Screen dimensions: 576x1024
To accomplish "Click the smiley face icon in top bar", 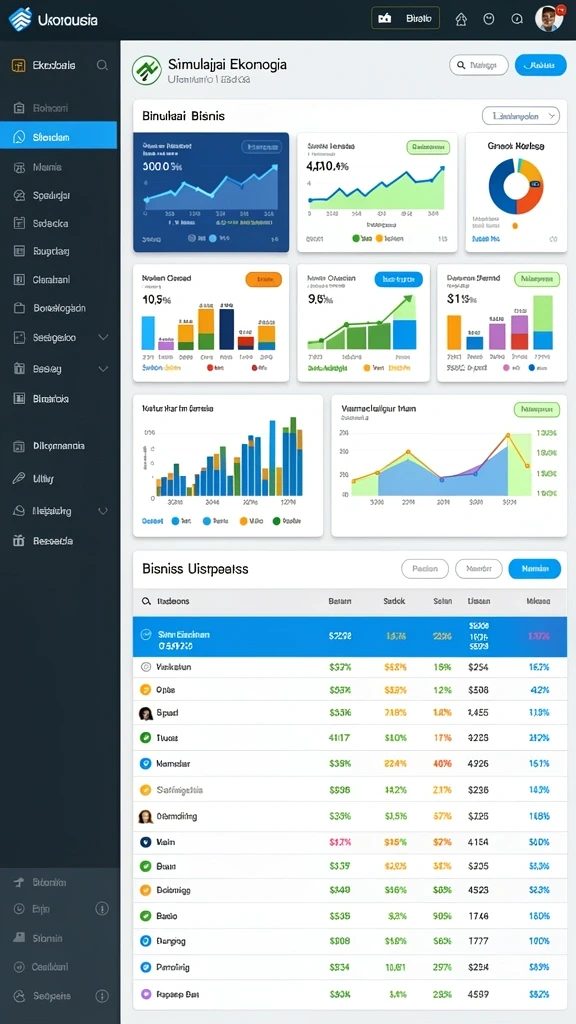I will pyautogui.click(x=488, y=19).
